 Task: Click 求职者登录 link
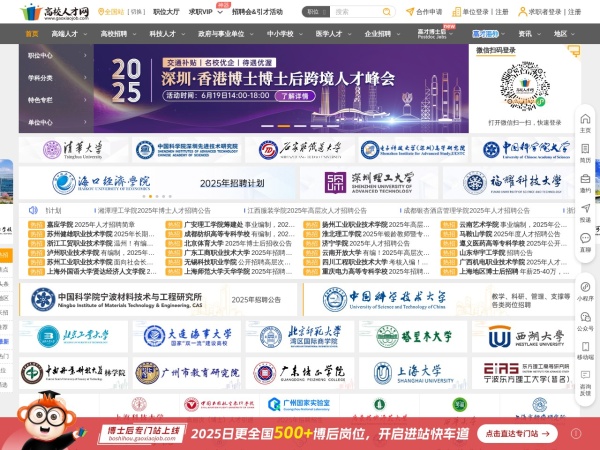pyautogui.click(x=545, y=12)
